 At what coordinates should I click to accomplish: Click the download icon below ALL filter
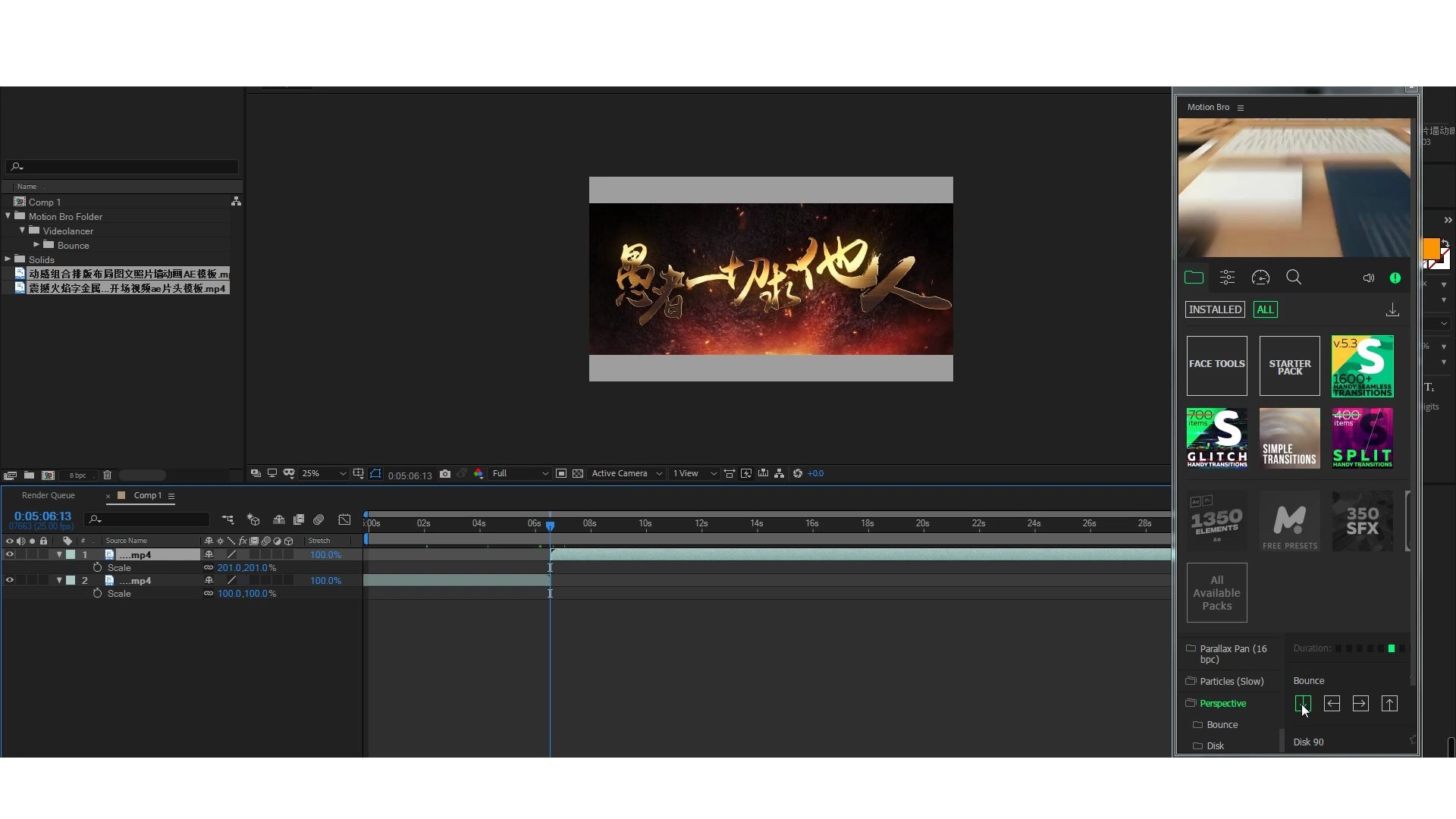click(x=1392, y=309)
